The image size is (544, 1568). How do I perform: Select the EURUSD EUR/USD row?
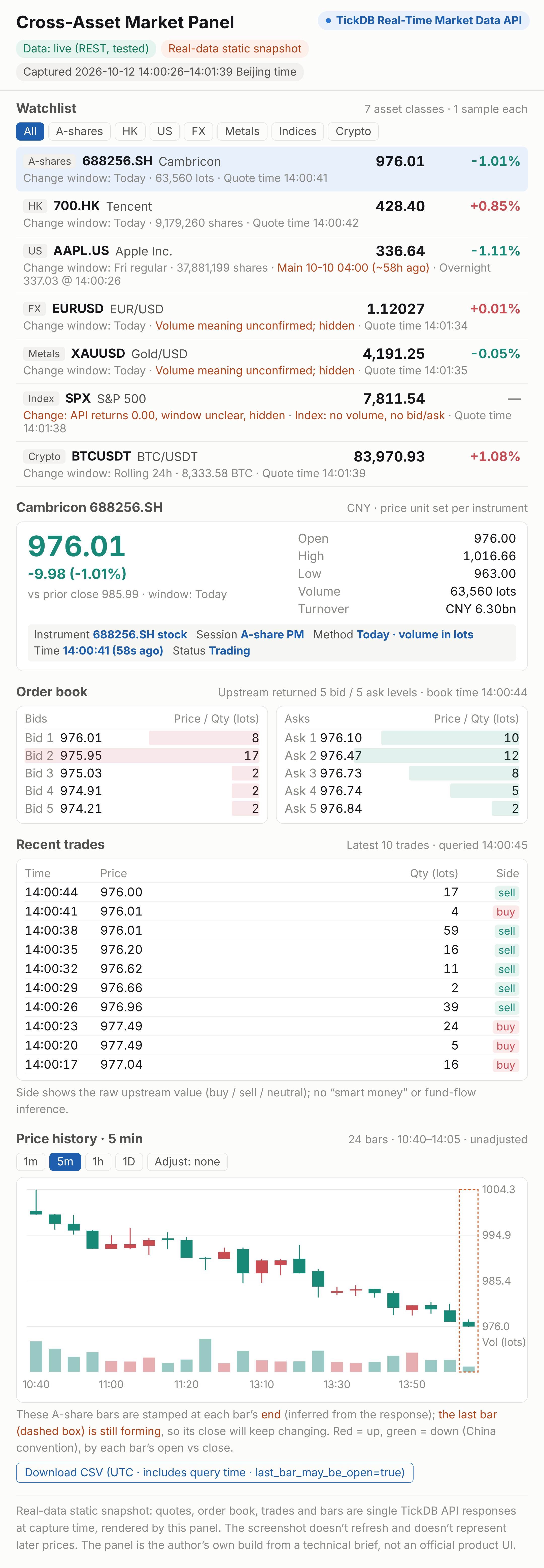pyautogui.click(x=272, y=316)
